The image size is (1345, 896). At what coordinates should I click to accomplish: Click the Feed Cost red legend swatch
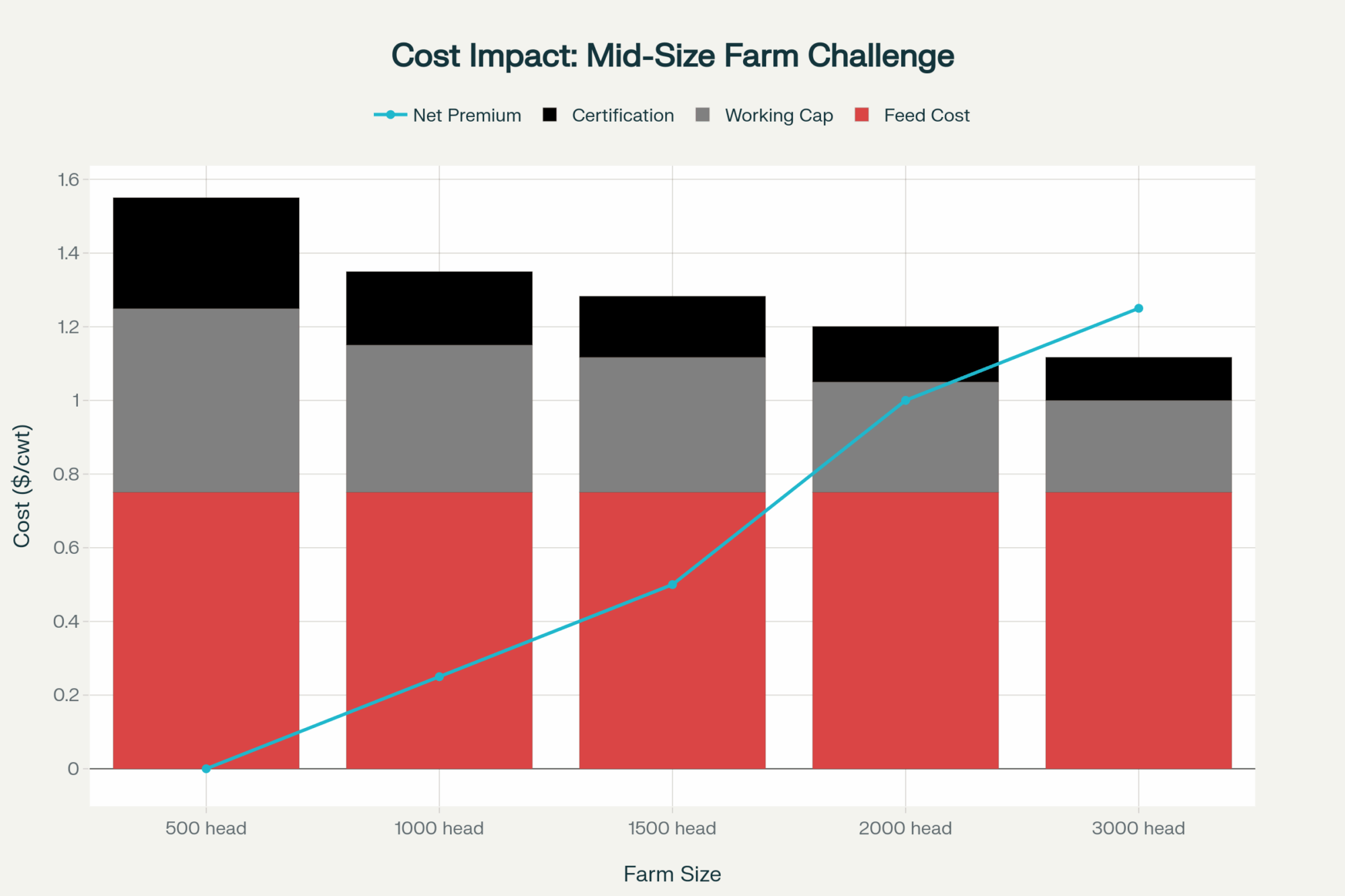tap(861, 115)
